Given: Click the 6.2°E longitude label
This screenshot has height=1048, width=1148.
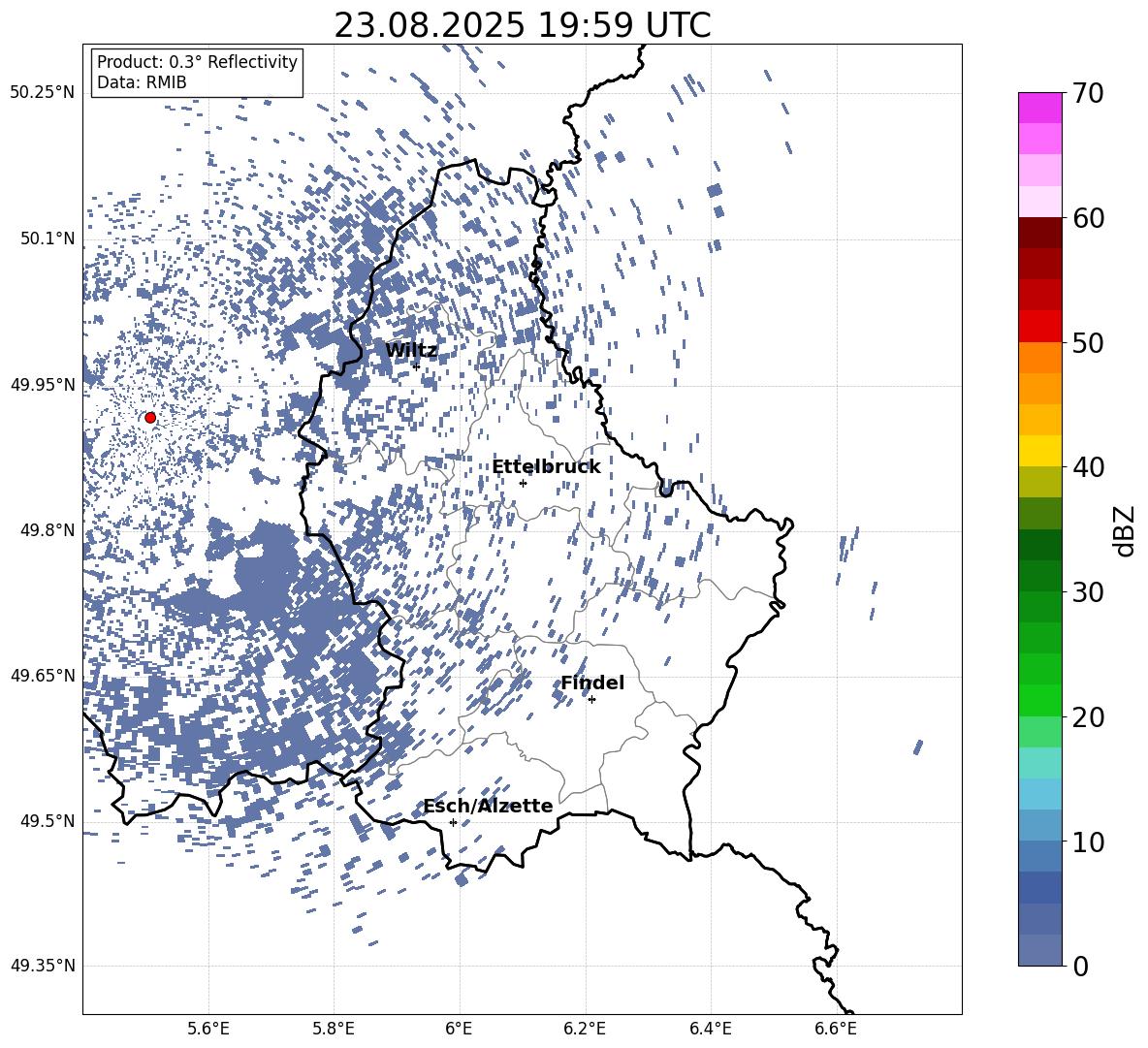Looking at the screenshot, I should 585,1029.
